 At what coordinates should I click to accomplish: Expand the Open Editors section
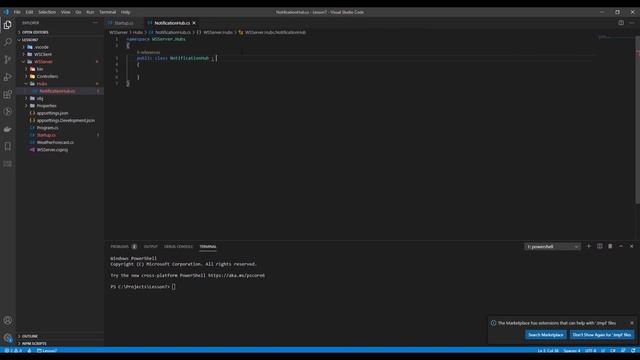coord(35,32)
